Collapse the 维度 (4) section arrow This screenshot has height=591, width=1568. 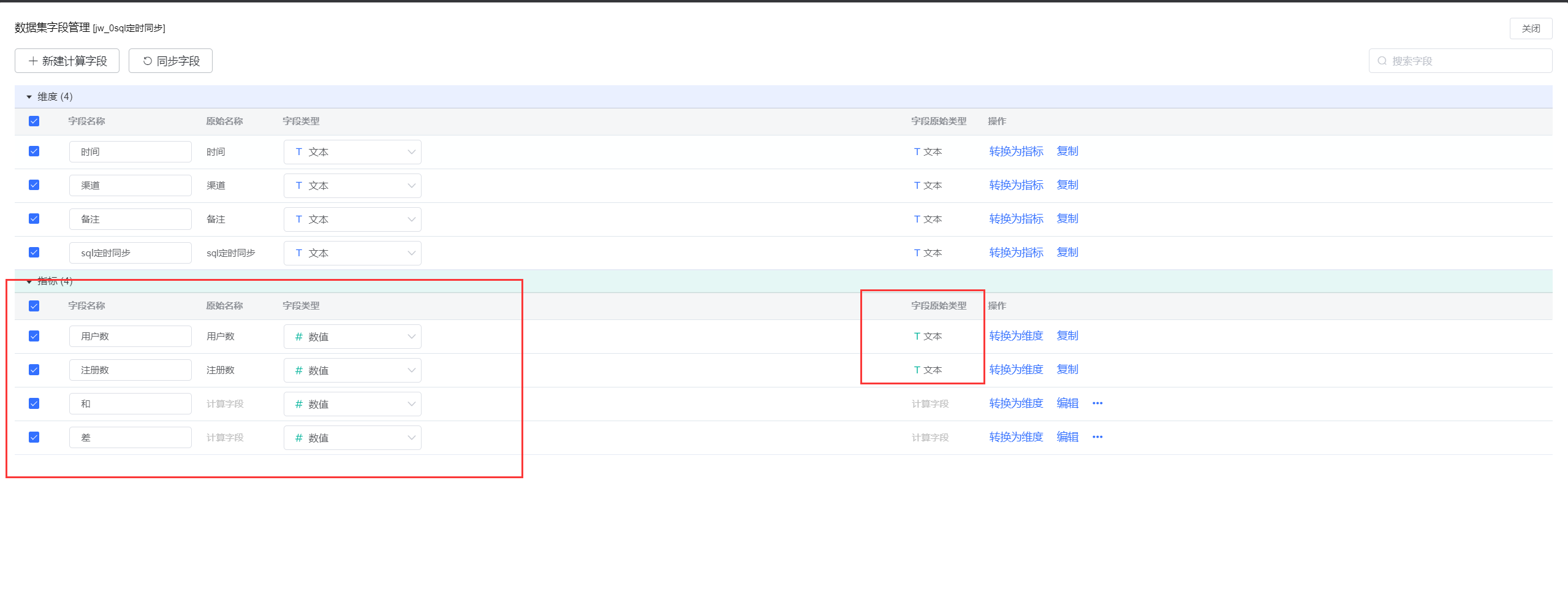pyautogui.click(x=29, y=97)
